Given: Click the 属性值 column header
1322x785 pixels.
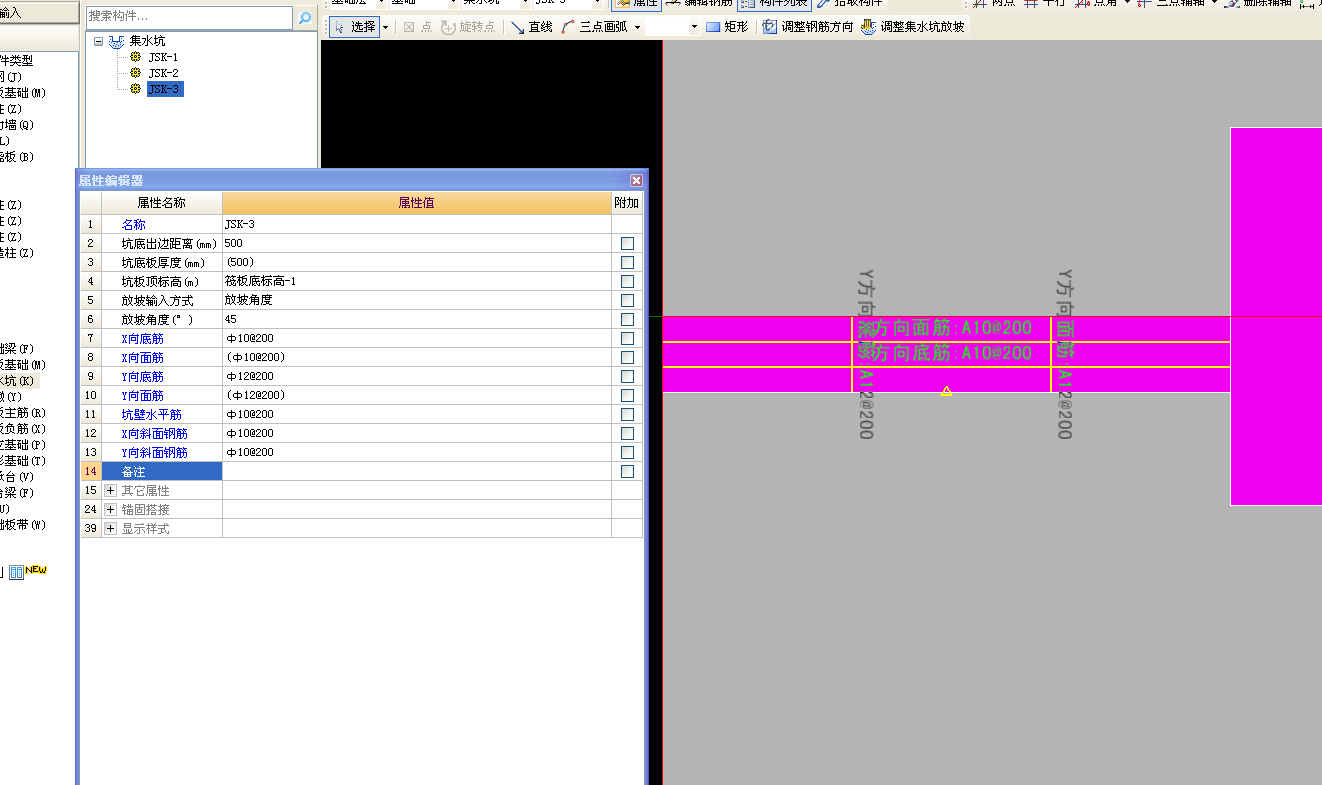Looking at the screenshot, I should (417, 203).
